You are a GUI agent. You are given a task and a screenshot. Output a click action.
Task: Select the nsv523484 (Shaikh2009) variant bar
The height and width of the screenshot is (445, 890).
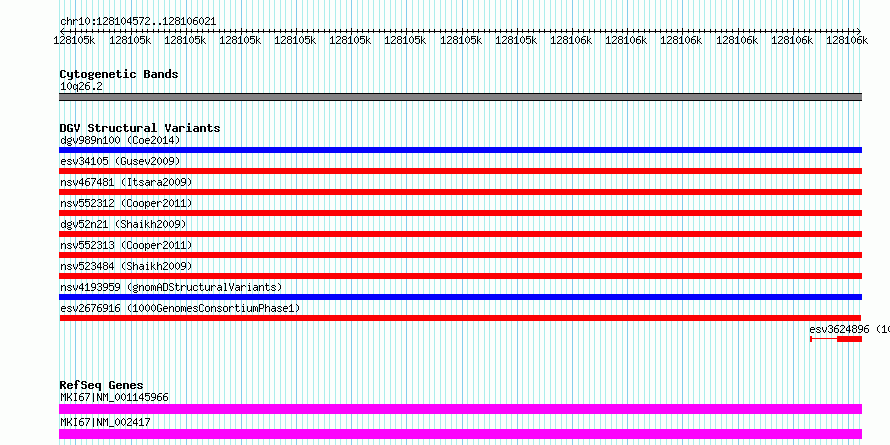click(x=460, y=276)
